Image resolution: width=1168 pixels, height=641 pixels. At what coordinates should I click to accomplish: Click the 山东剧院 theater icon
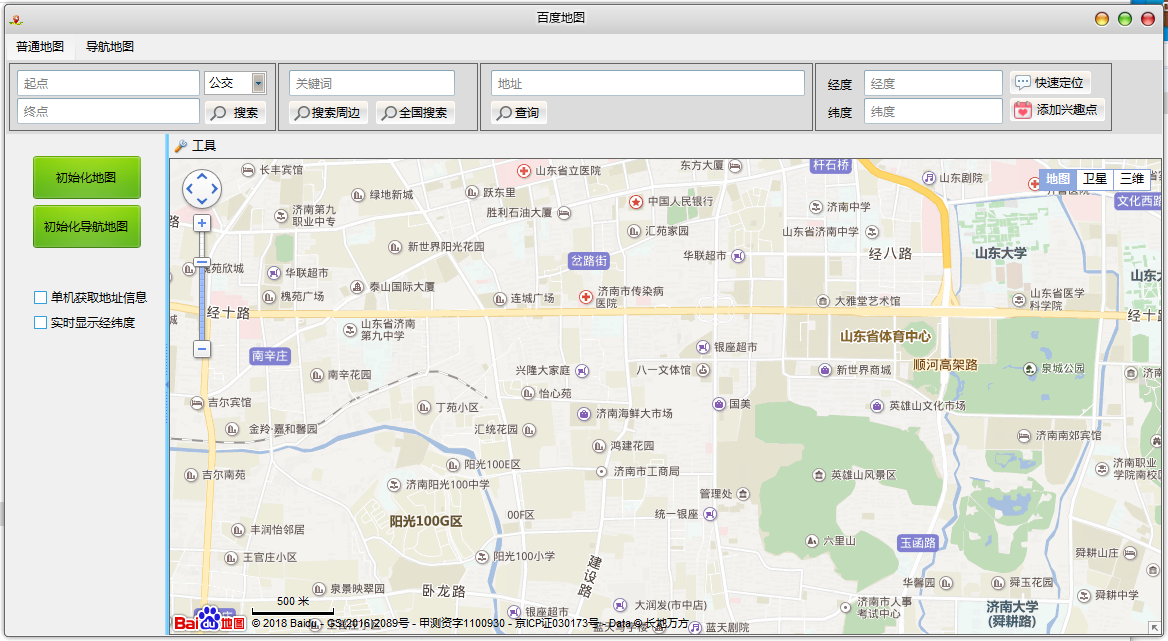pyautogui.click(x=929, y=178)
